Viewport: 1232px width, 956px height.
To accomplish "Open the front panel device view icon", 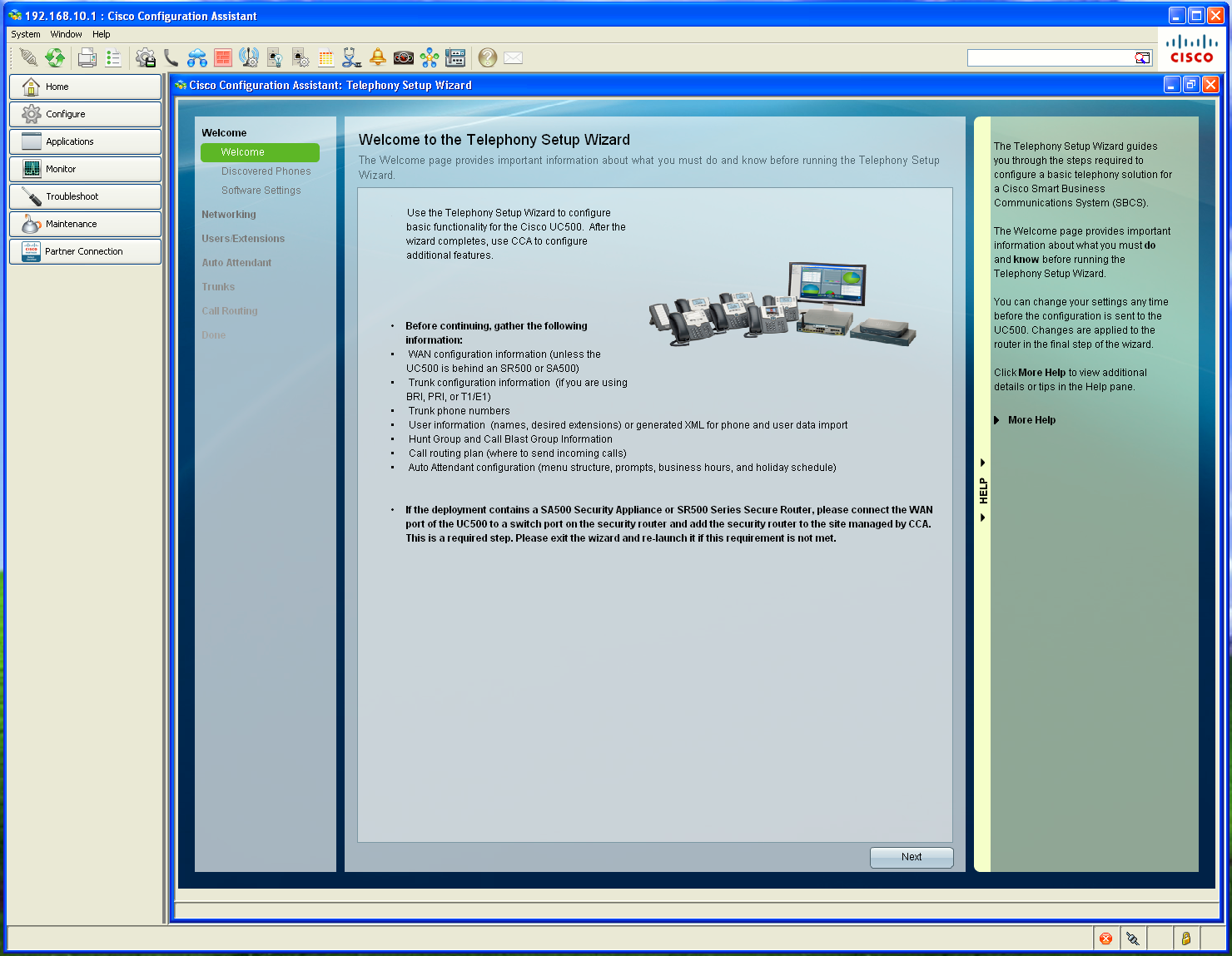I will (x=455, y=57).
